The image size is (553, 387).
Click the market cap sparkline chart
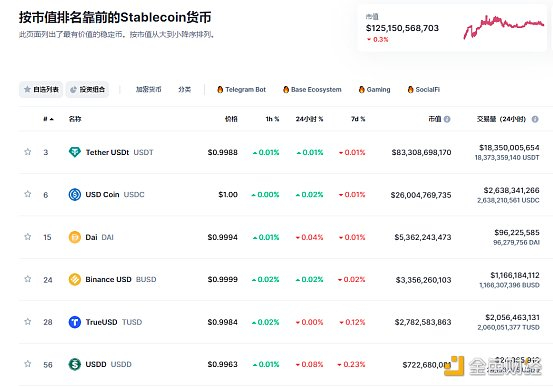504,27
